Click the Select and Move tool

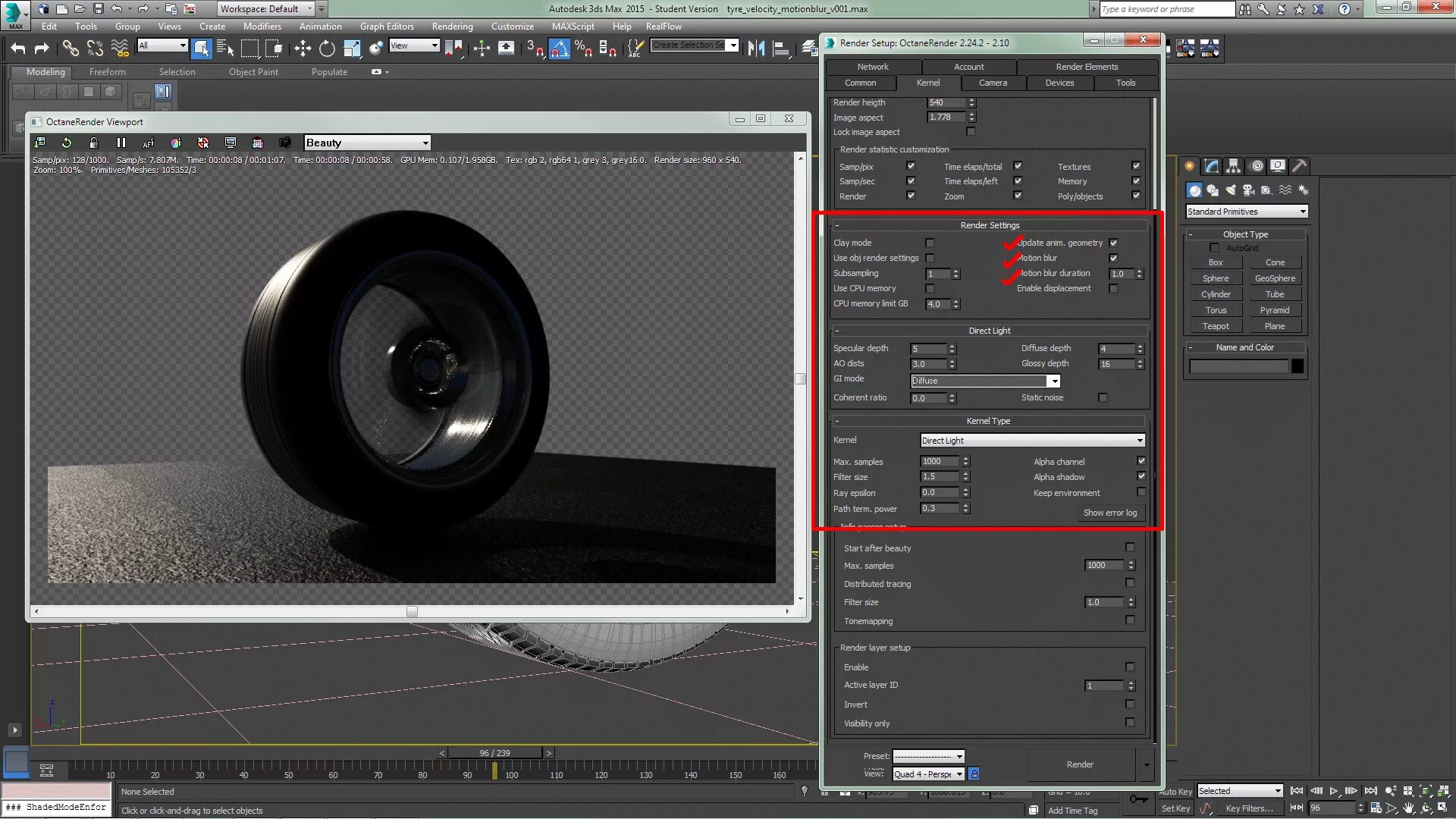coord(303,49)
